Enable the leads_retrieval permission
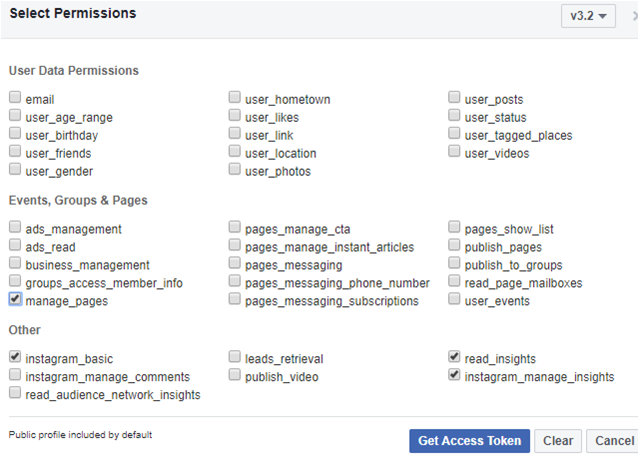This screenshot has height=461, width=639. 235,356
